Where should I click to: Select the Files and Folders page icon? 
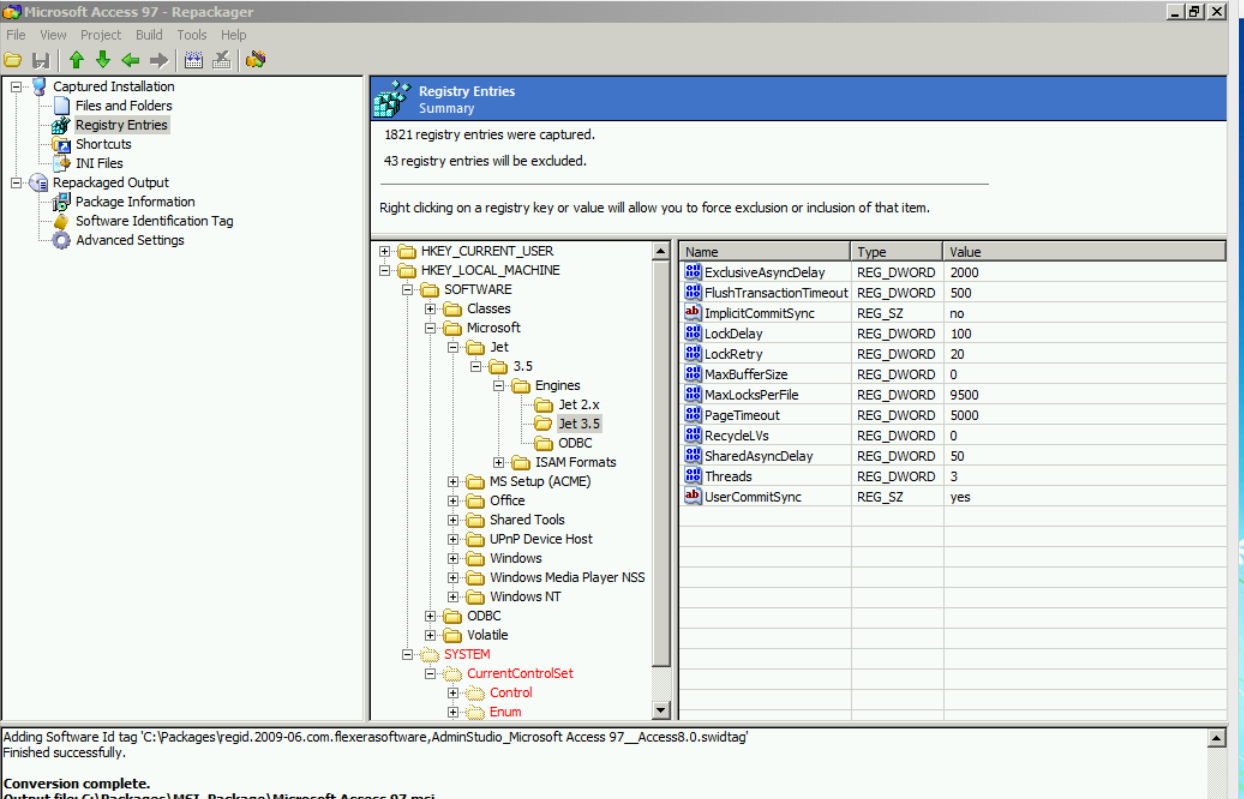(x=61, y=106)
